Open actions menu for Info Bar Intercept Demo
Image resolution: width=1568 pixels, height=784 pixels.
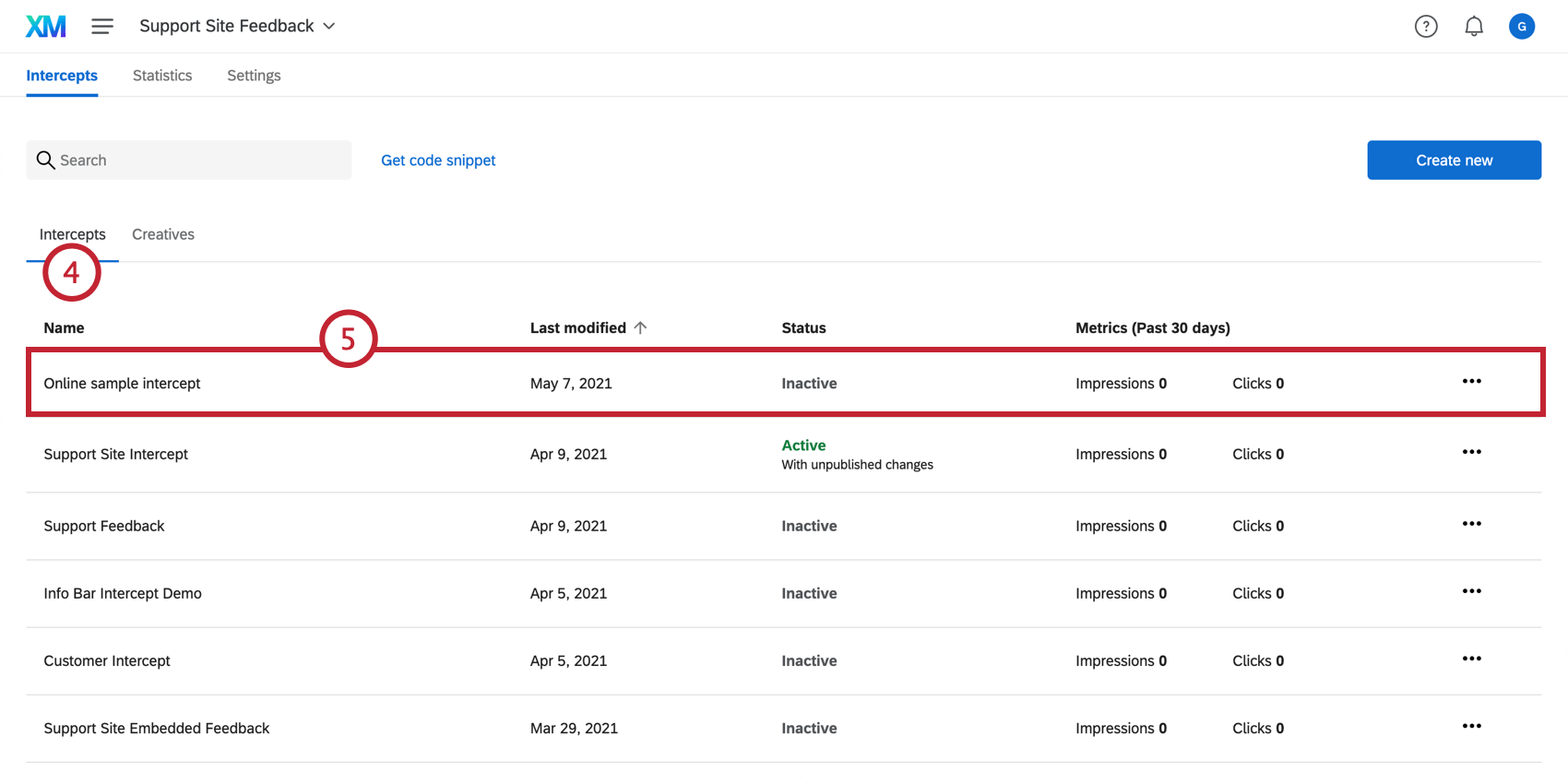click(x=1471, y=591)
